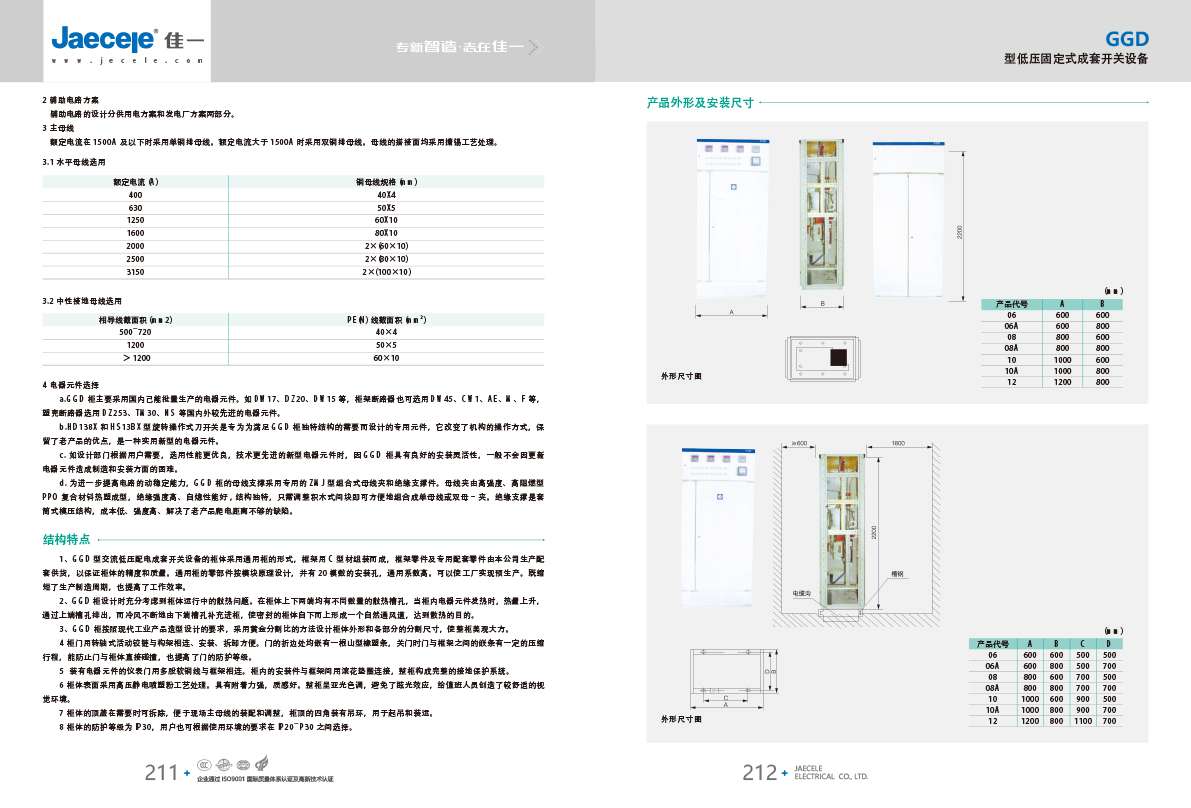The width and height of the screenshot is (1191, 808).
Task: Click the www.jecele.com web address
Action: [128, 61]
